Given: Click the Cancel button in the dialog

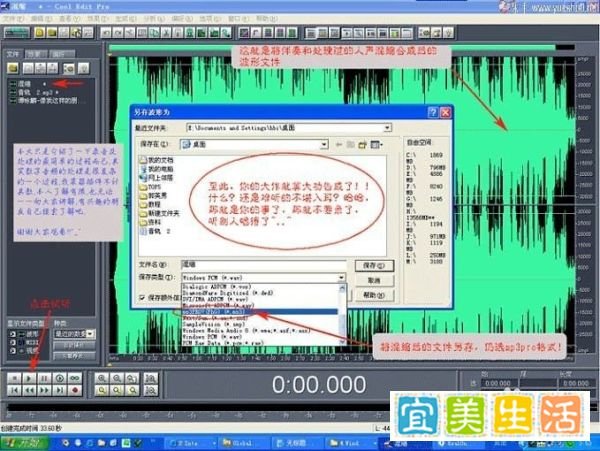Looking at the screenshot, I should 374,280.
